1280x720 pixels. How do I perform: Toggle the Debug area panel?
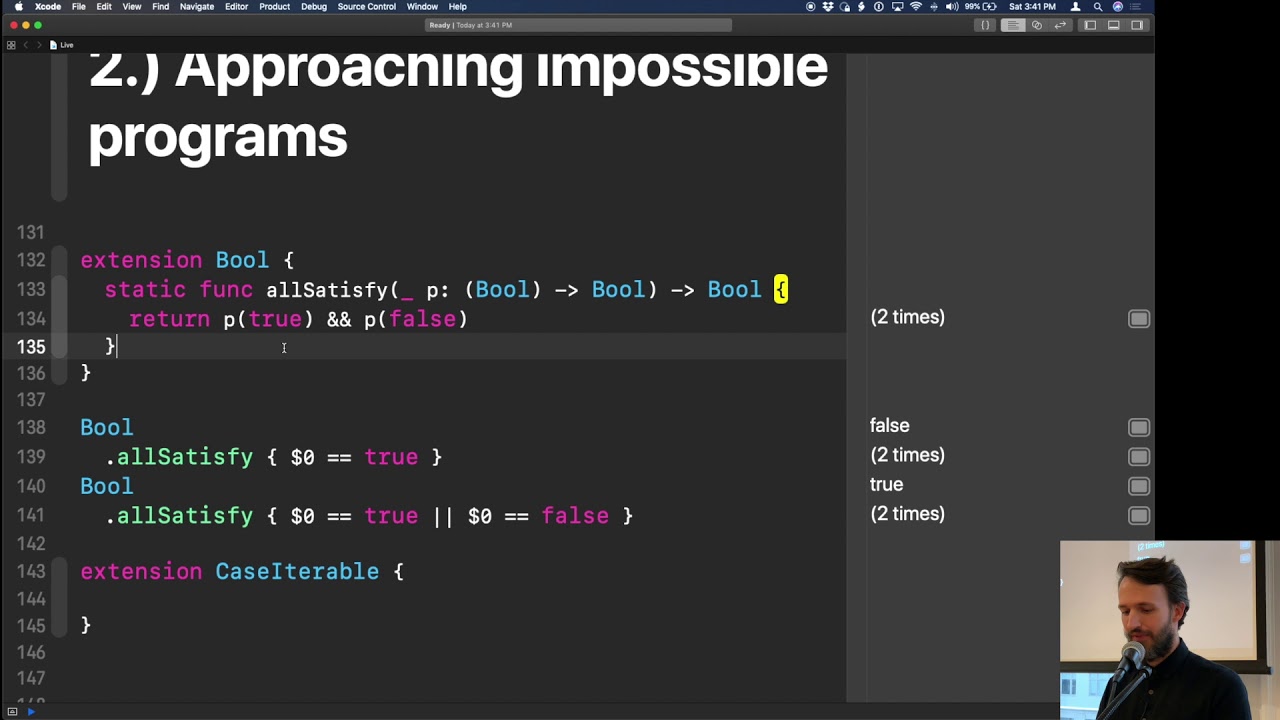[1113, 25]
